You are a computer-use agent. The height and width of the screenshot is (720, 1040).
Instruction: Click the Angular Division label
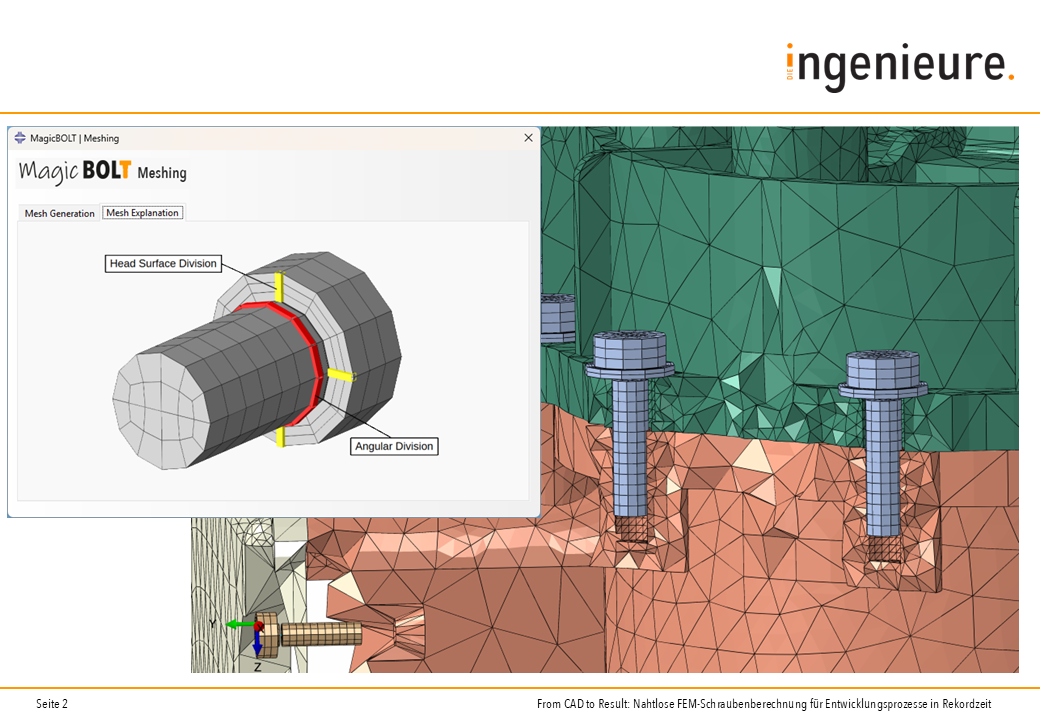point(395,446)
